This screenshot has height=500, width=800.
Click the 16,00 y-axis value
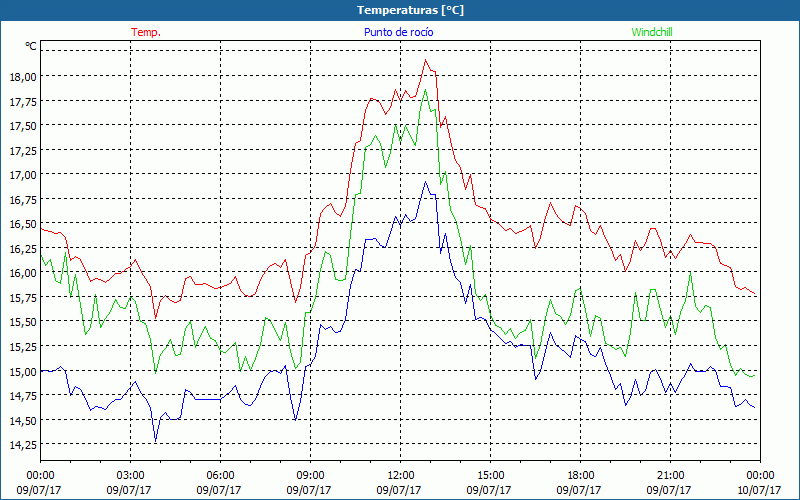coord(23,273)
